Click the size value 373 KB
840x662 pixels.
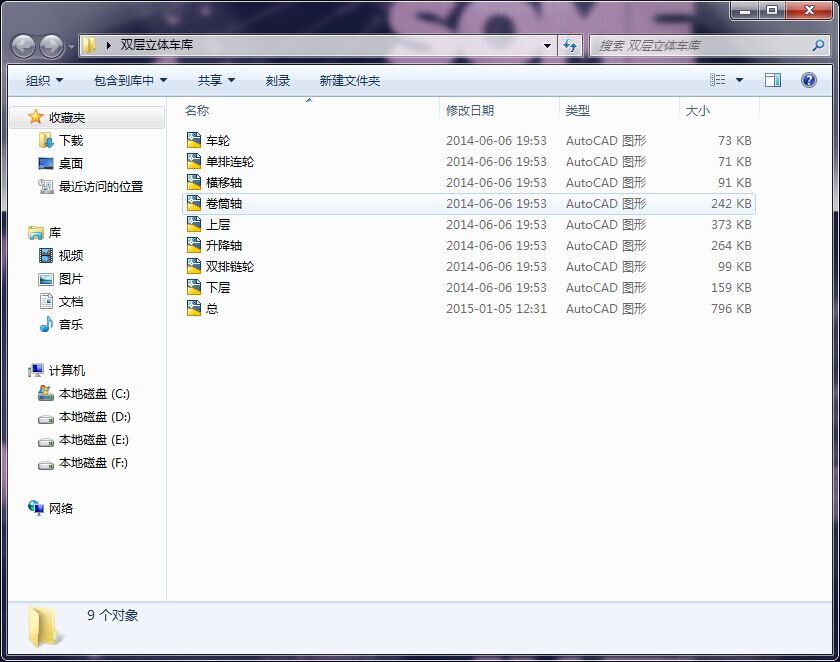pyautogui.click(x=731, y=224)
